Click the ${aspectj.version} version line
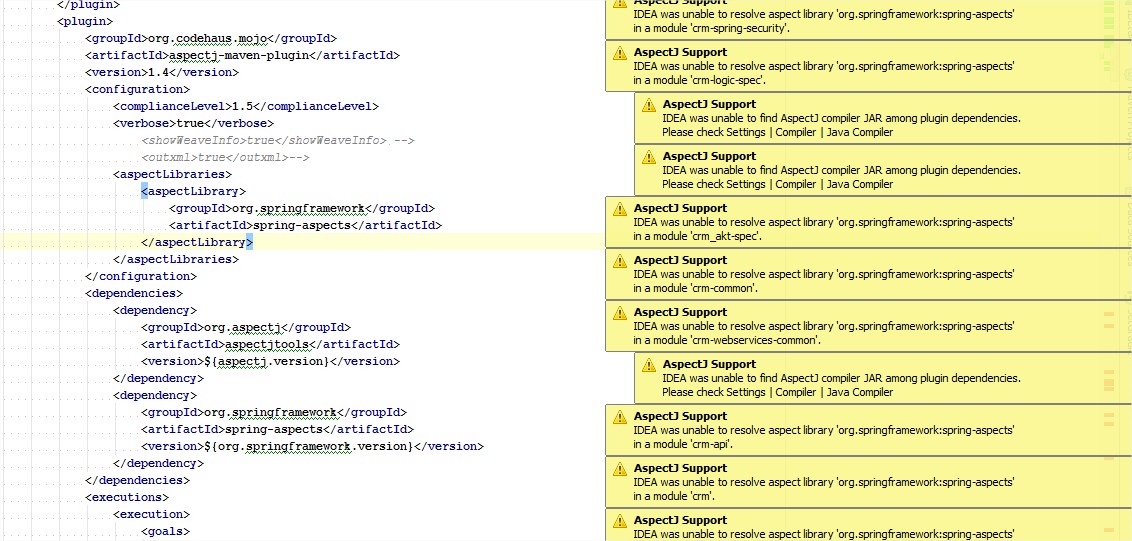The height and width of the screenshot is (541, 1132). [270, 361]
